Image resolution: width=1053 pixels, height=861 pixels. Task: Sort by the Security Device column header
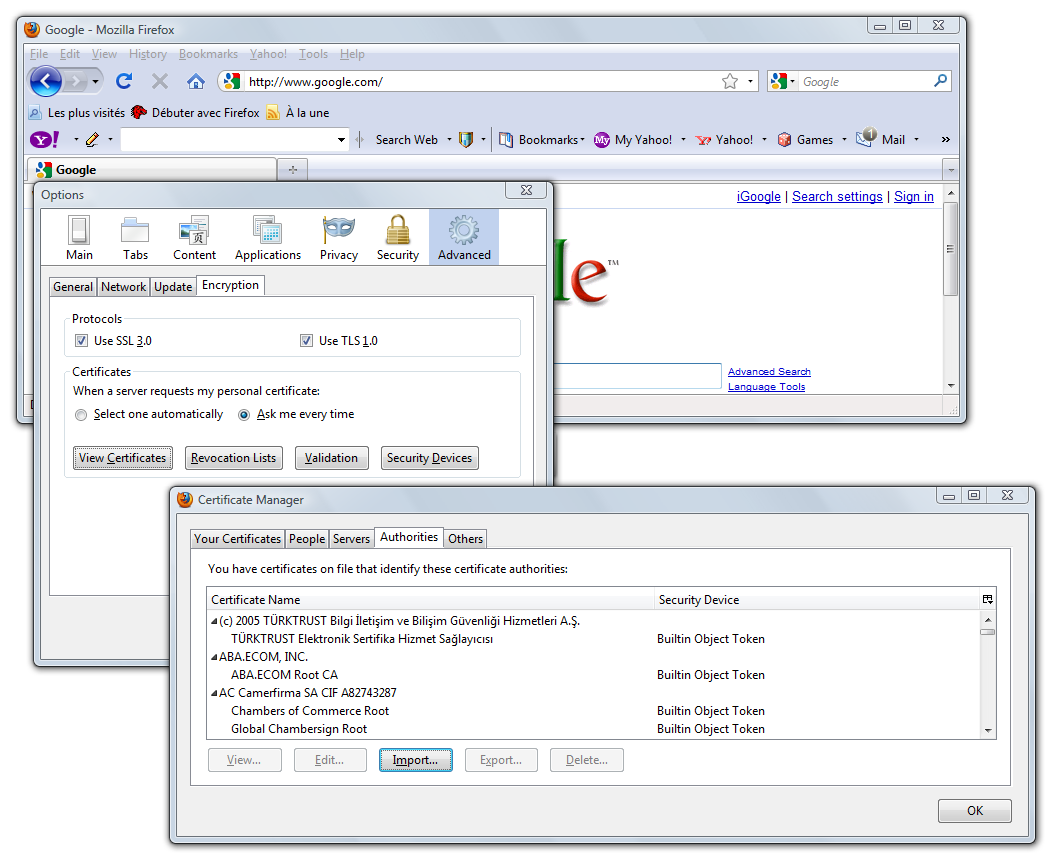(x=817, y=600)
